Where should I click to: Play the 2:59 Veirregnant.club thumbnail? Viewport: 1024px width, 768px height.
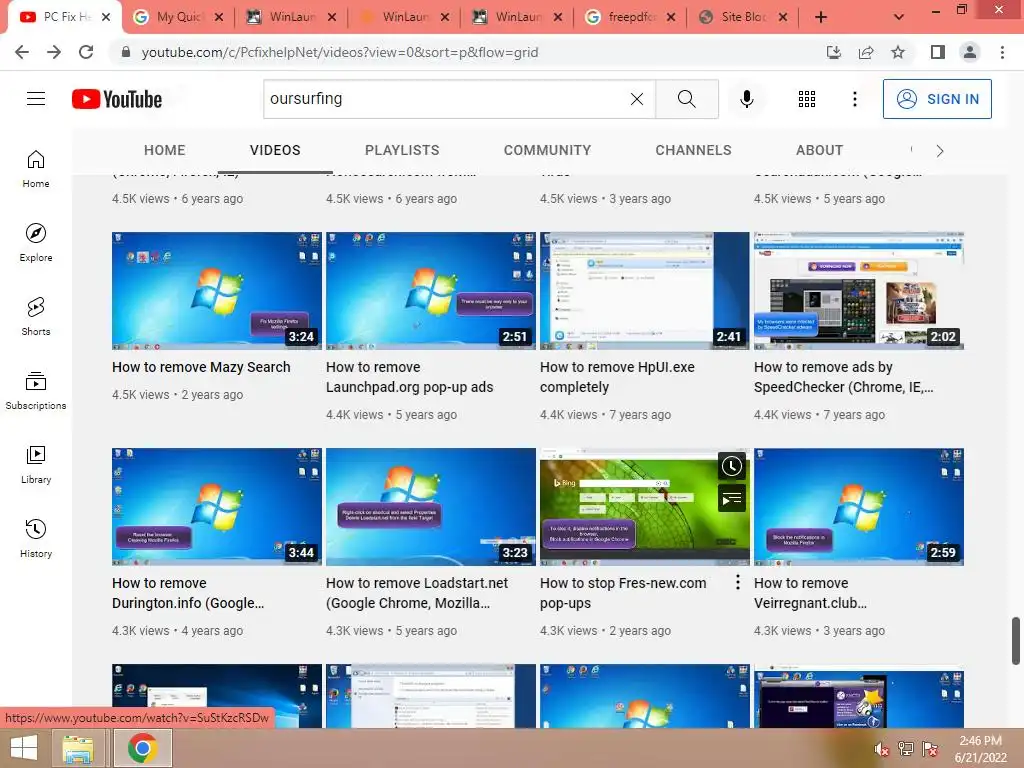point(859,507)
